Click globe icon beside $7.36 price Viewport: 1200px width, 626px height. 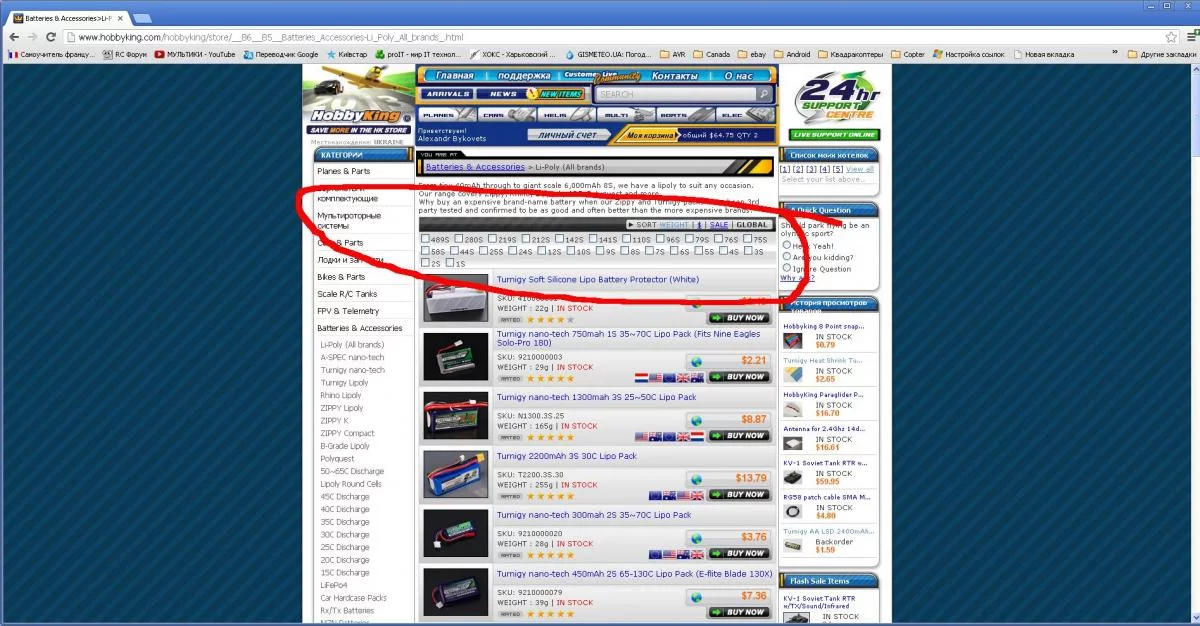pos(696,596)
